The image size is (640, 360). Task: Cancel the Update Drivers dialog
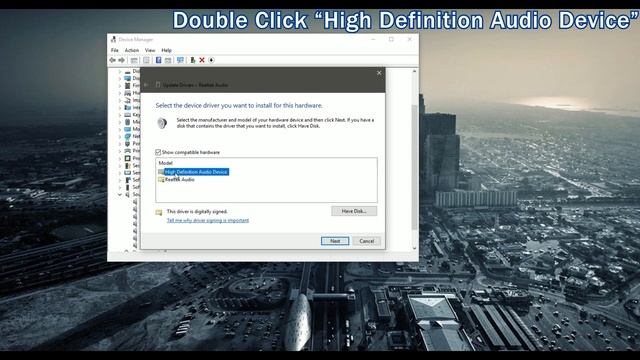click(x=367, y=241)
